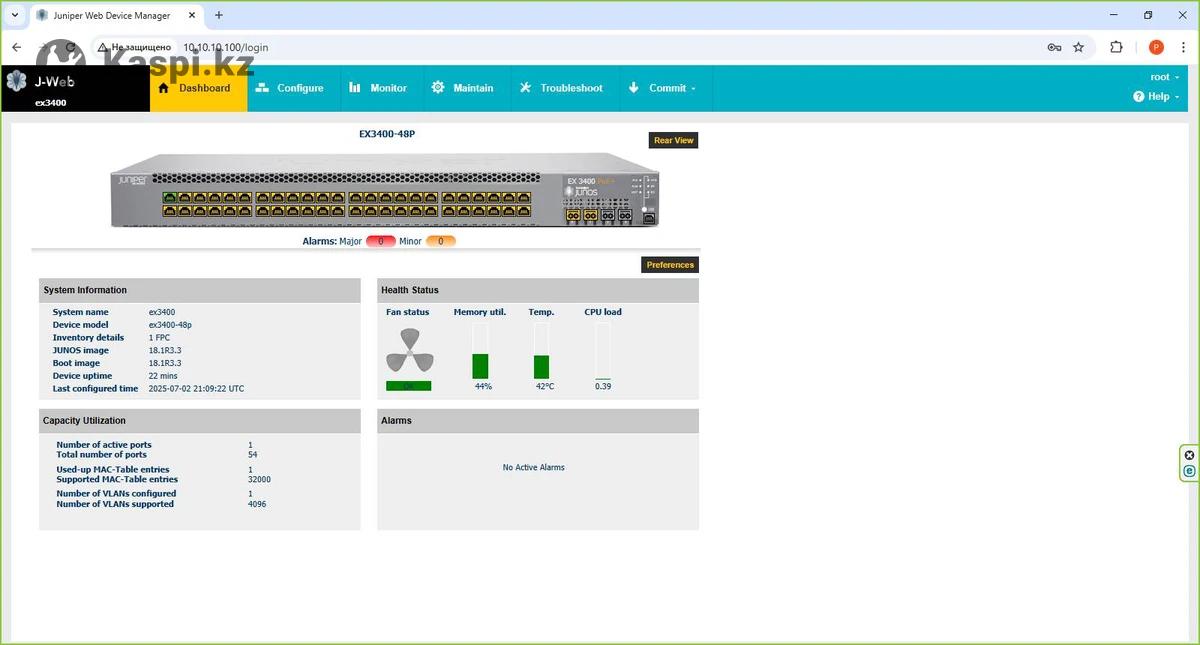Screen dimensions: 1200x645
Task: Click the Major alarms red indicator
Action: point(380,241)
